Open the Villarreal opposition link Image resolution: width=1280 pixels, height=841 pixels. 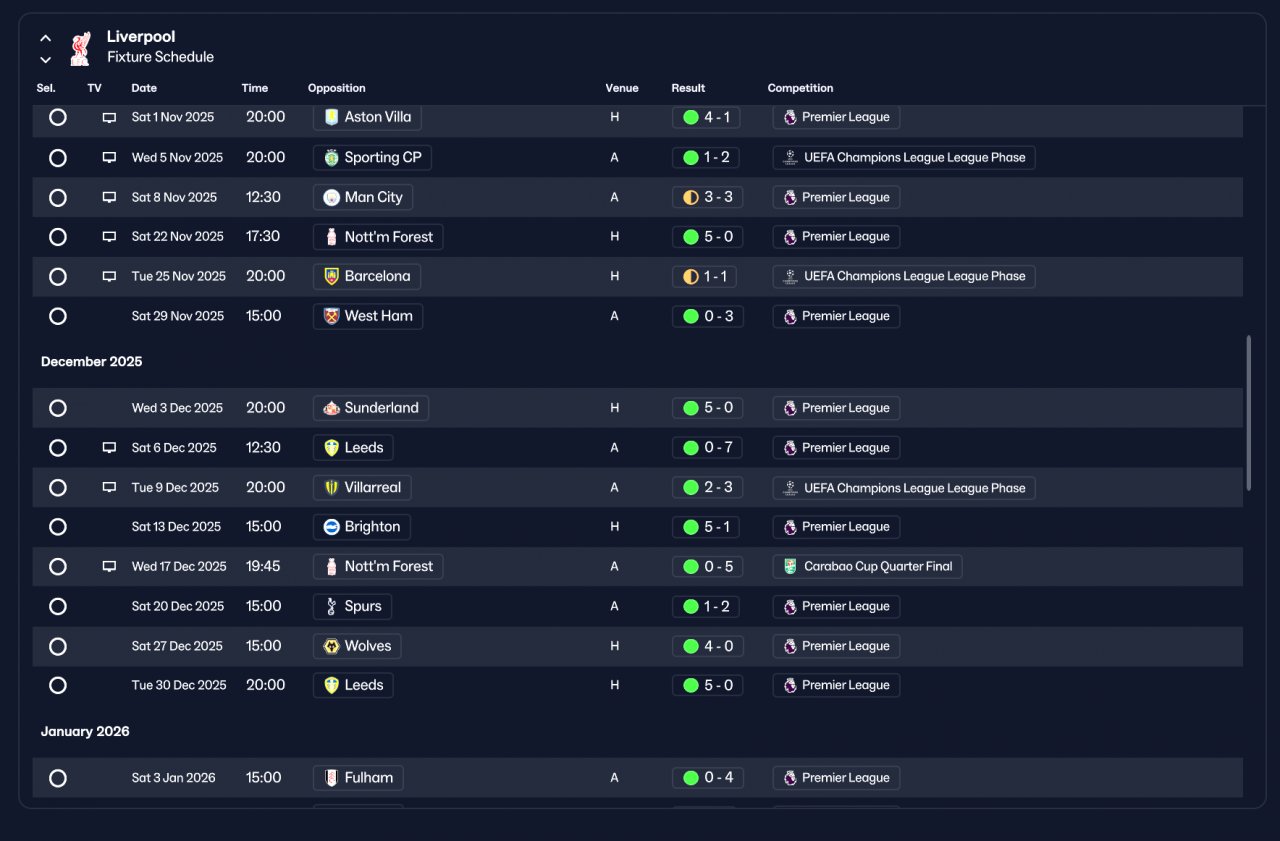362,488
